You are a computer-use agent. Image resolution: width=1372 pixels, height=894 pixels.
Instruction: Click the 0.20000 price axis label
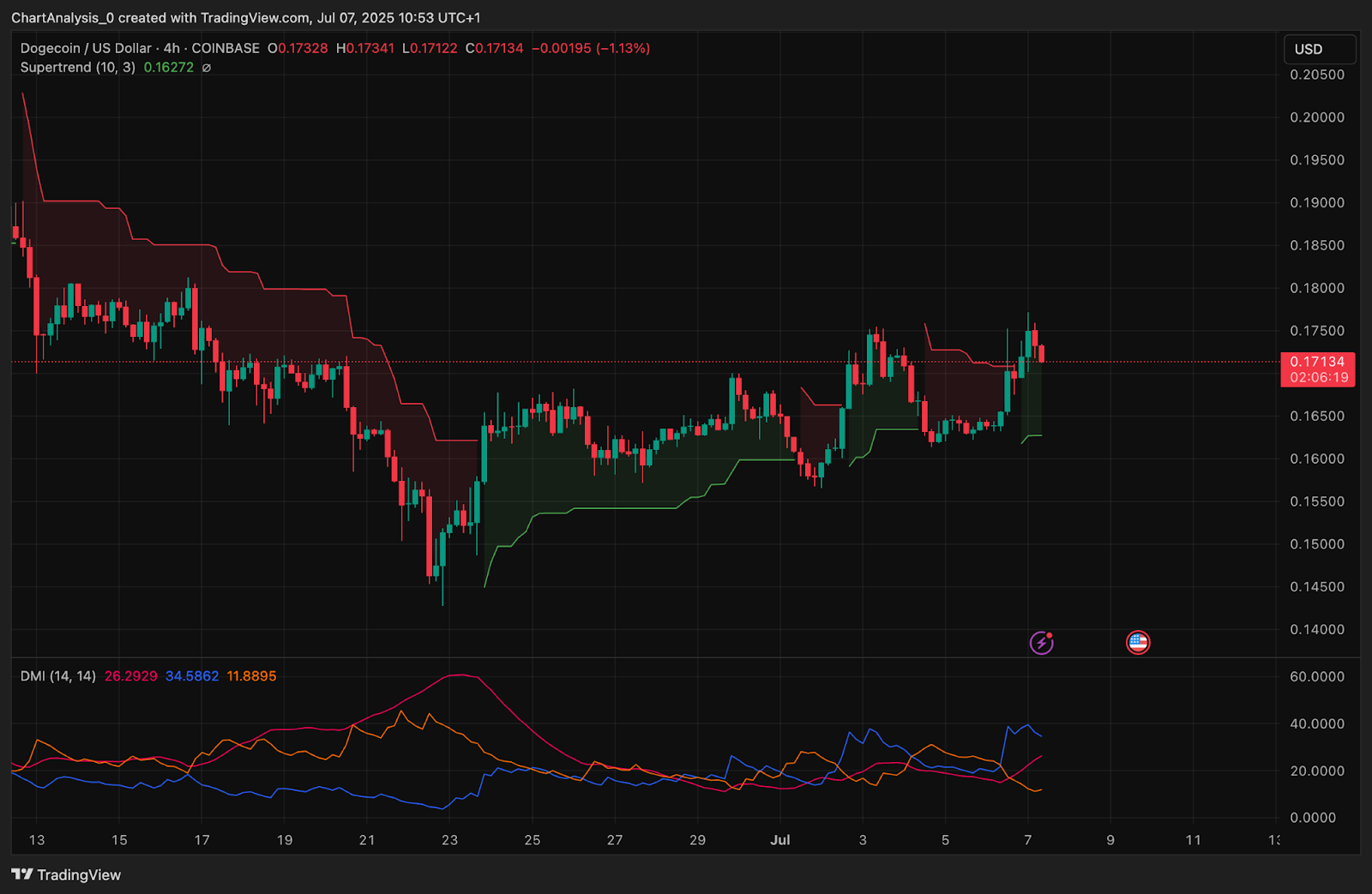click(1317, 117)
